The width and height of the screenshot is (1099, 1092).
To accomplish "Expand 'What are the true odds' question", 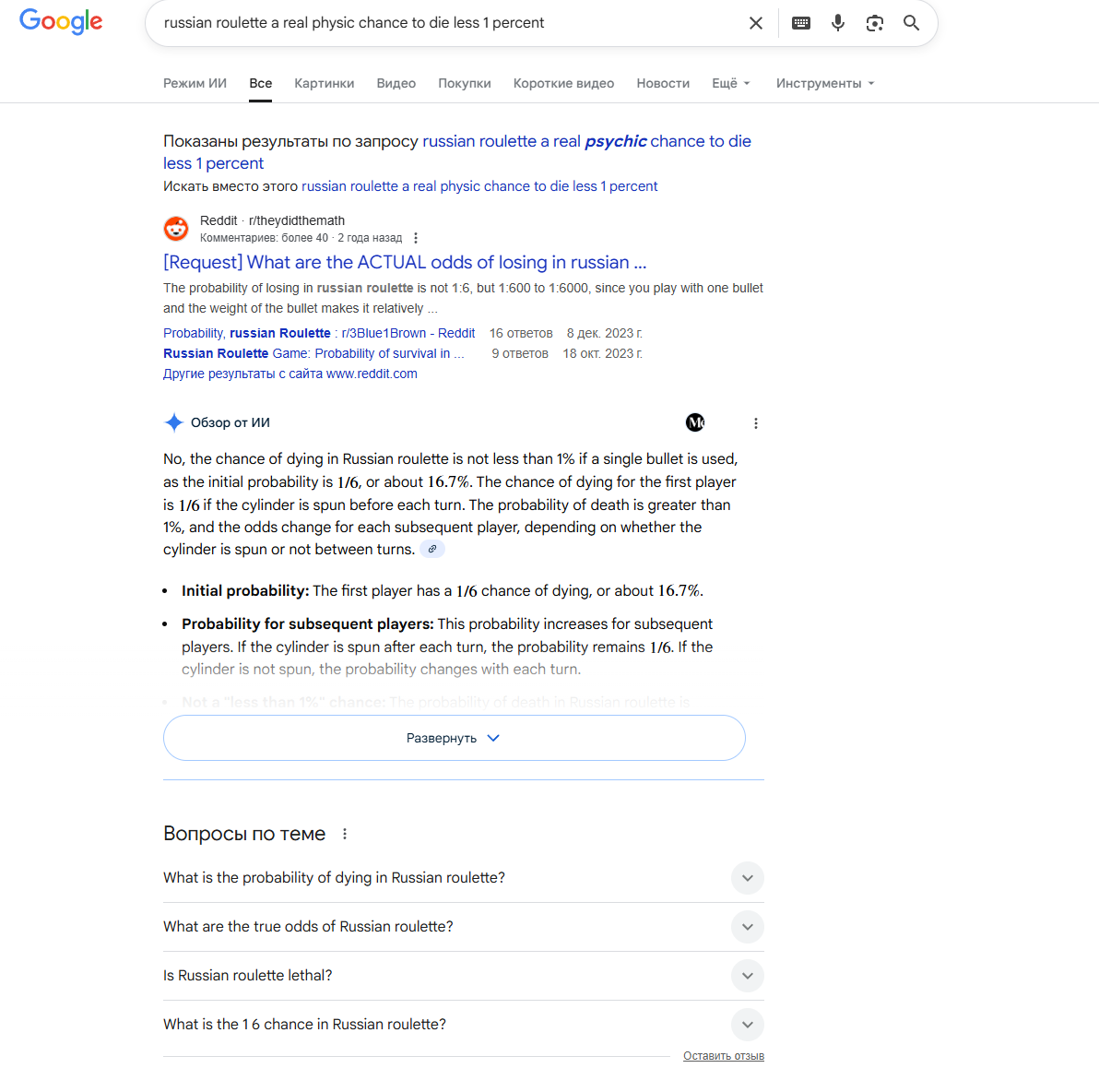I will pos(463,927).
